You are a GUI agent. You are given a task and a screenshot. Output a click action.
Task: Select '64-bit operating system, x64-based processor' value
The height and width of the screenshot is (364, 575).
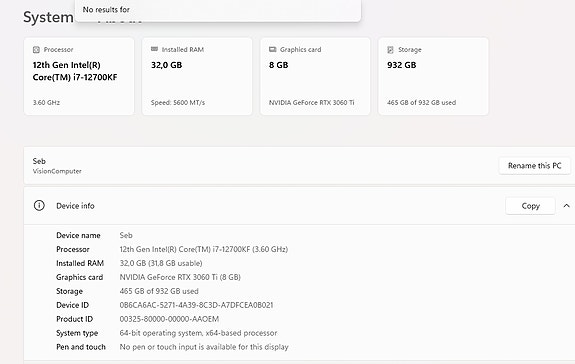tap(198, 333)
